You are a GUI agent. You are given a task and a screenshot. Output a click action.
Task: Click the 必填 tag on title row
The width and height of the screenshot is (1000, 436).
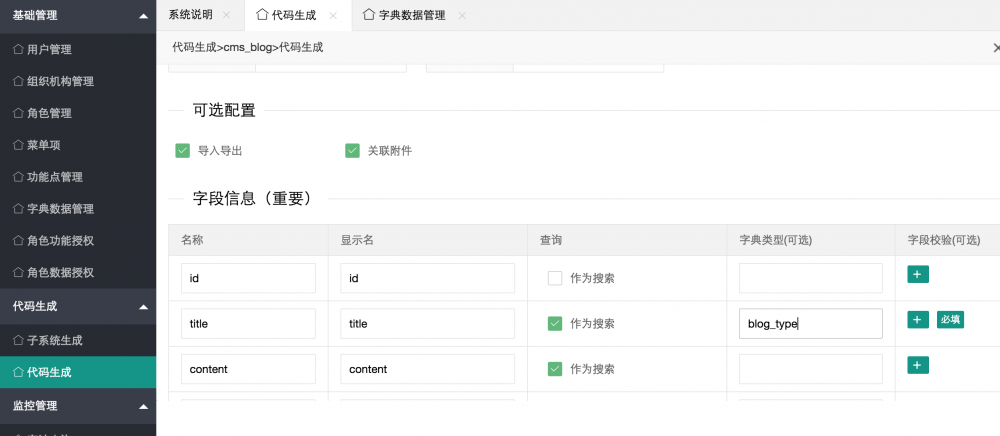coord(950,320)
